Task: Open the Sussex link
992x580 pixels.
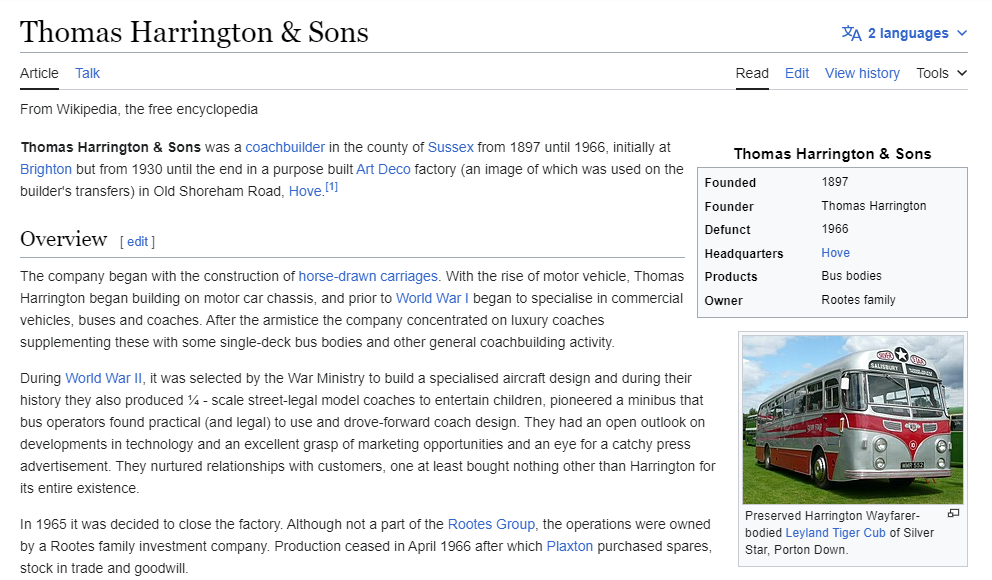Action: point(450,147)
